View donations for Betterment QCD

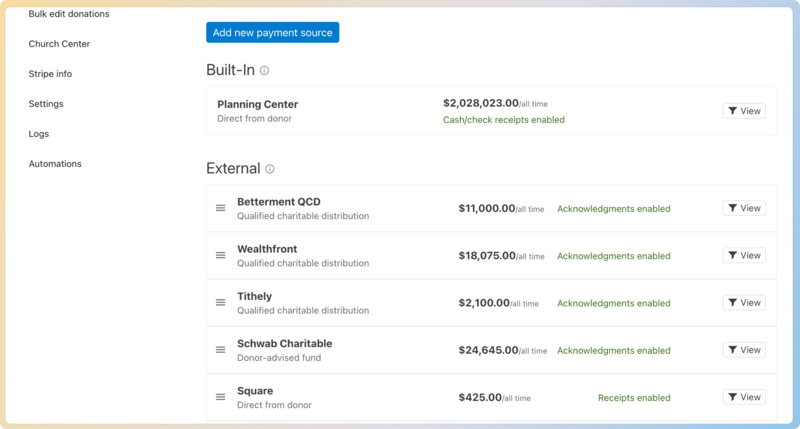[744, 208]
